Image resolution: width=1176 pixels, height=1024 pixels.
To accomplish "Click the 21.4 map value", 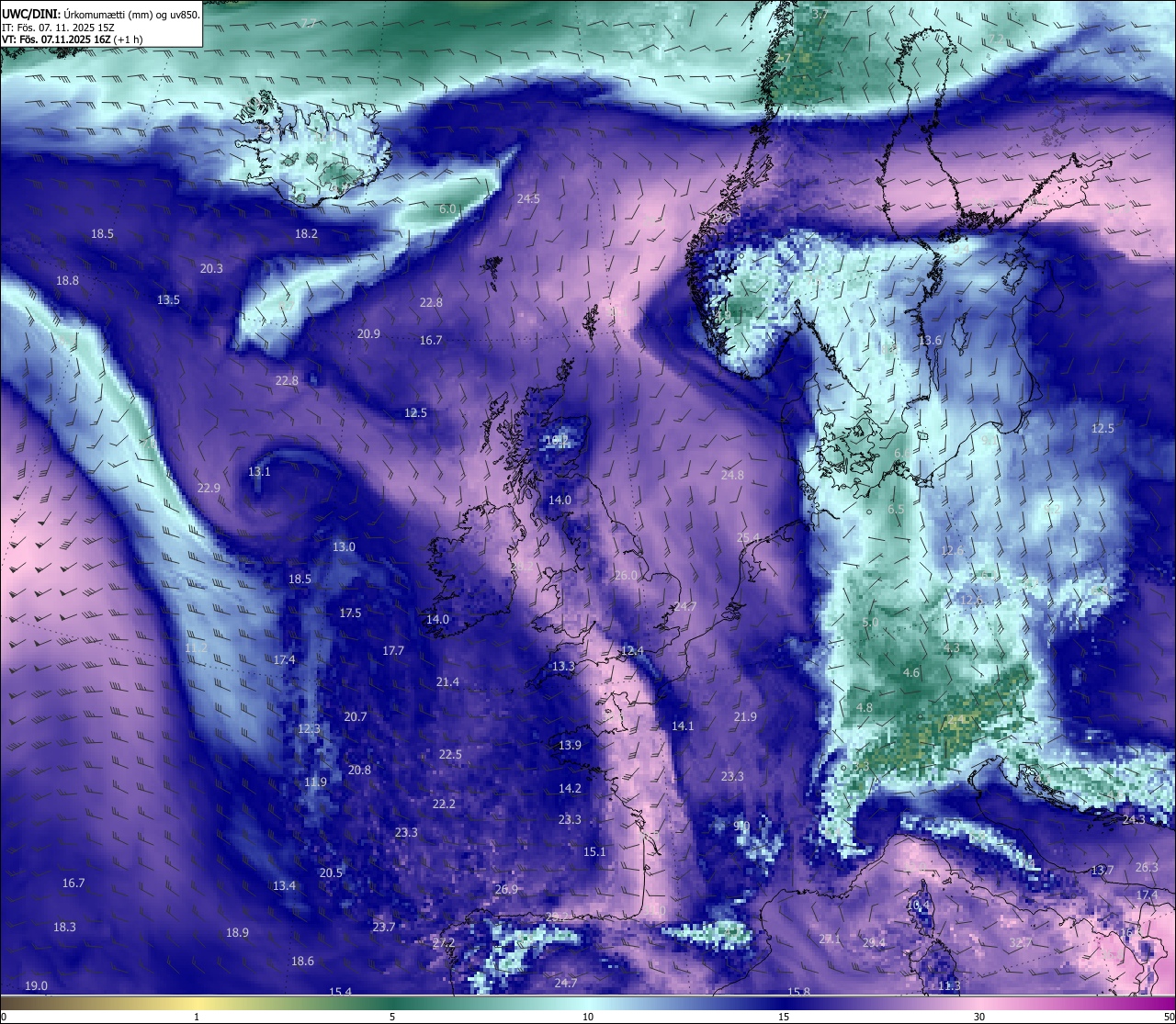I will tap(447, 682).
